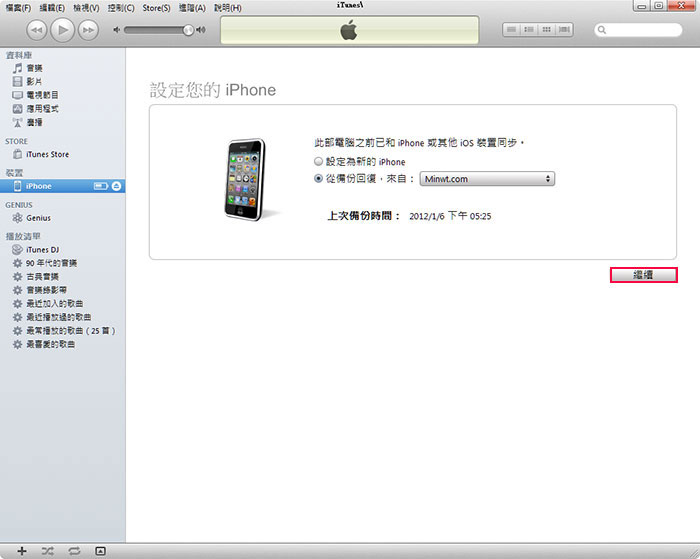Click the plus add playlist button
The image size is (700, 559).
pyautogui.click(x=22, y=551)
